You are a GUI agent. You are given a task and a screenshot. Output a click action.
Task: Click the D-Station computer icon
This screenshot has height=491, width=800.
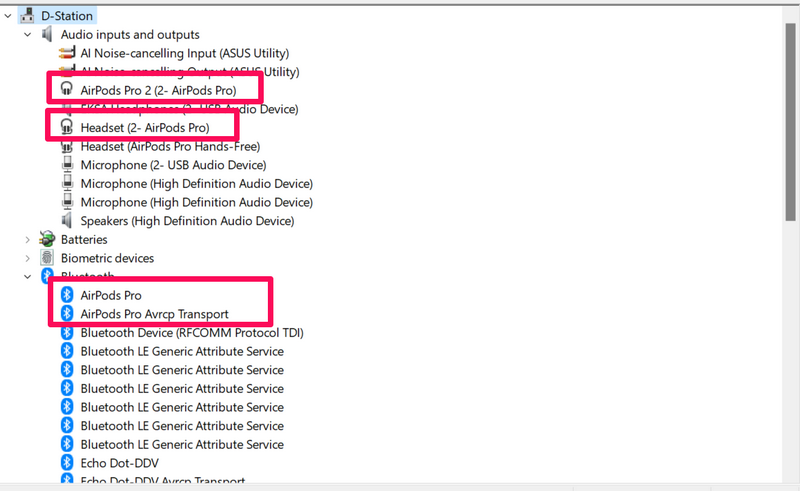pos(28,16)
